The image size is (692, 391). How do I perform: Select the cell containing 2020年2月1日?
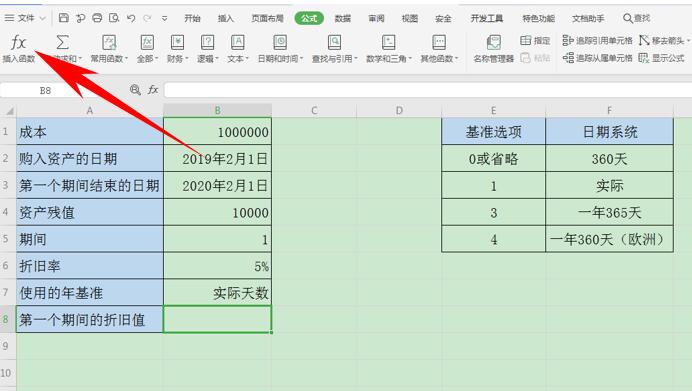tap(218, 185)
